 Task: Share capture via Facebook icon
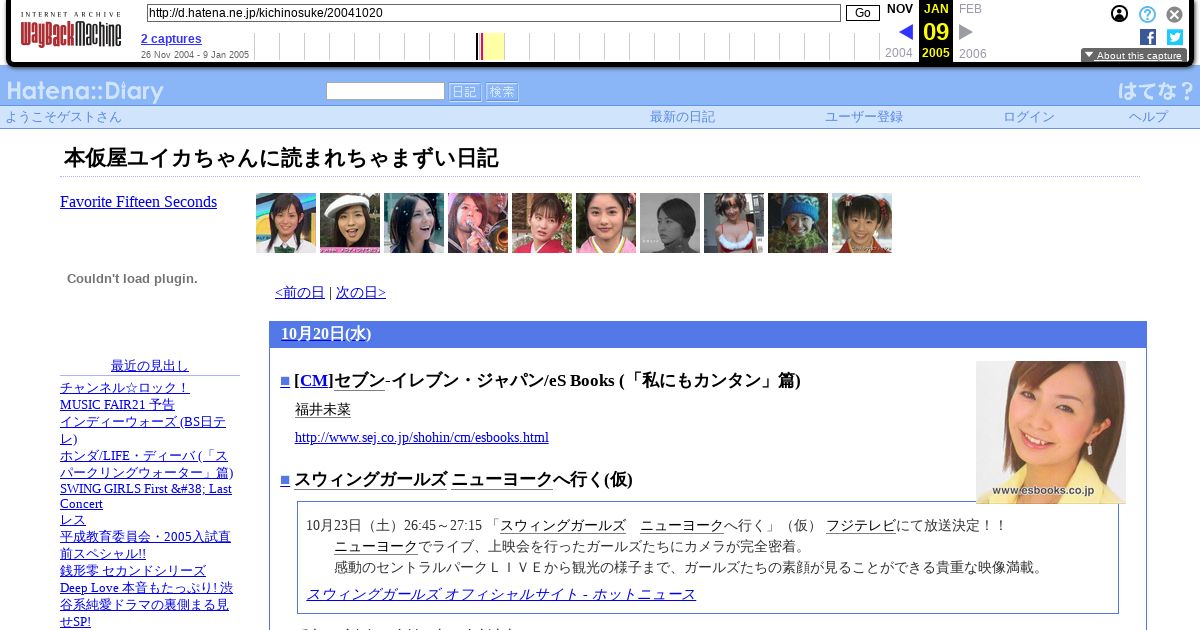click(x=1148, y=37)
